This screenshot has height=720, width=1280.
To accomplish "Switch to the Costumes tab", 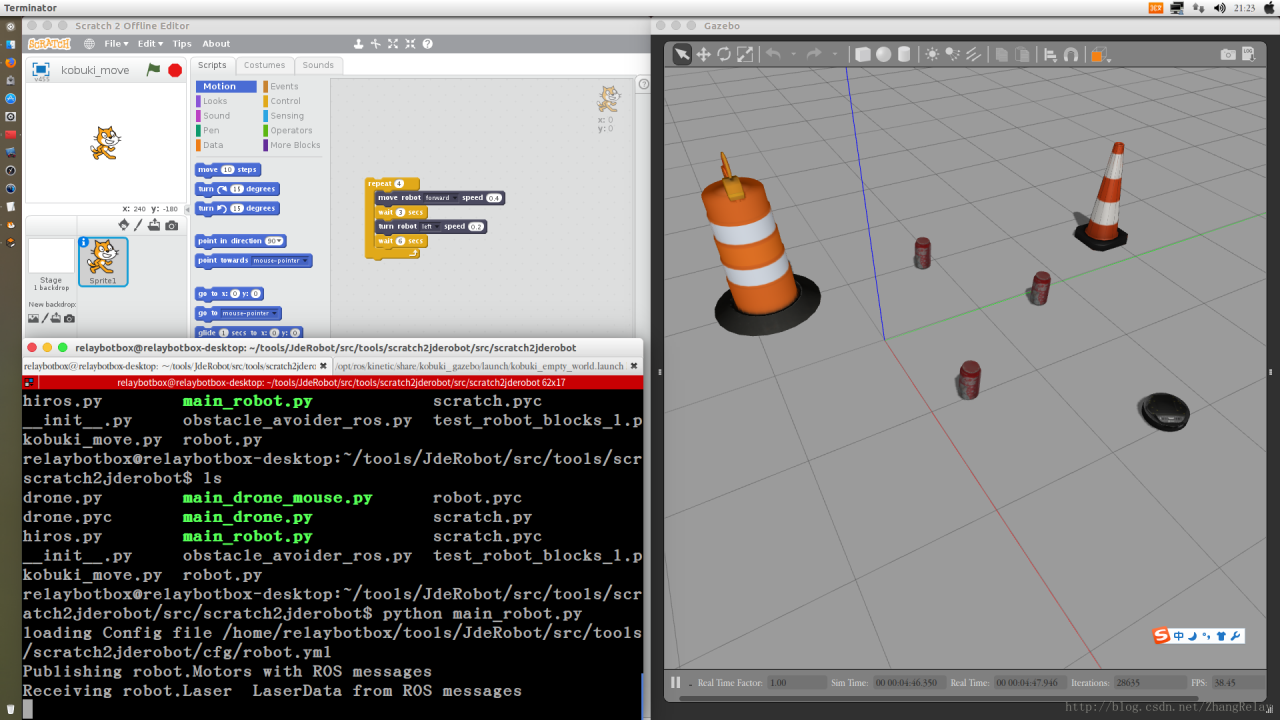I will point(264,65).
